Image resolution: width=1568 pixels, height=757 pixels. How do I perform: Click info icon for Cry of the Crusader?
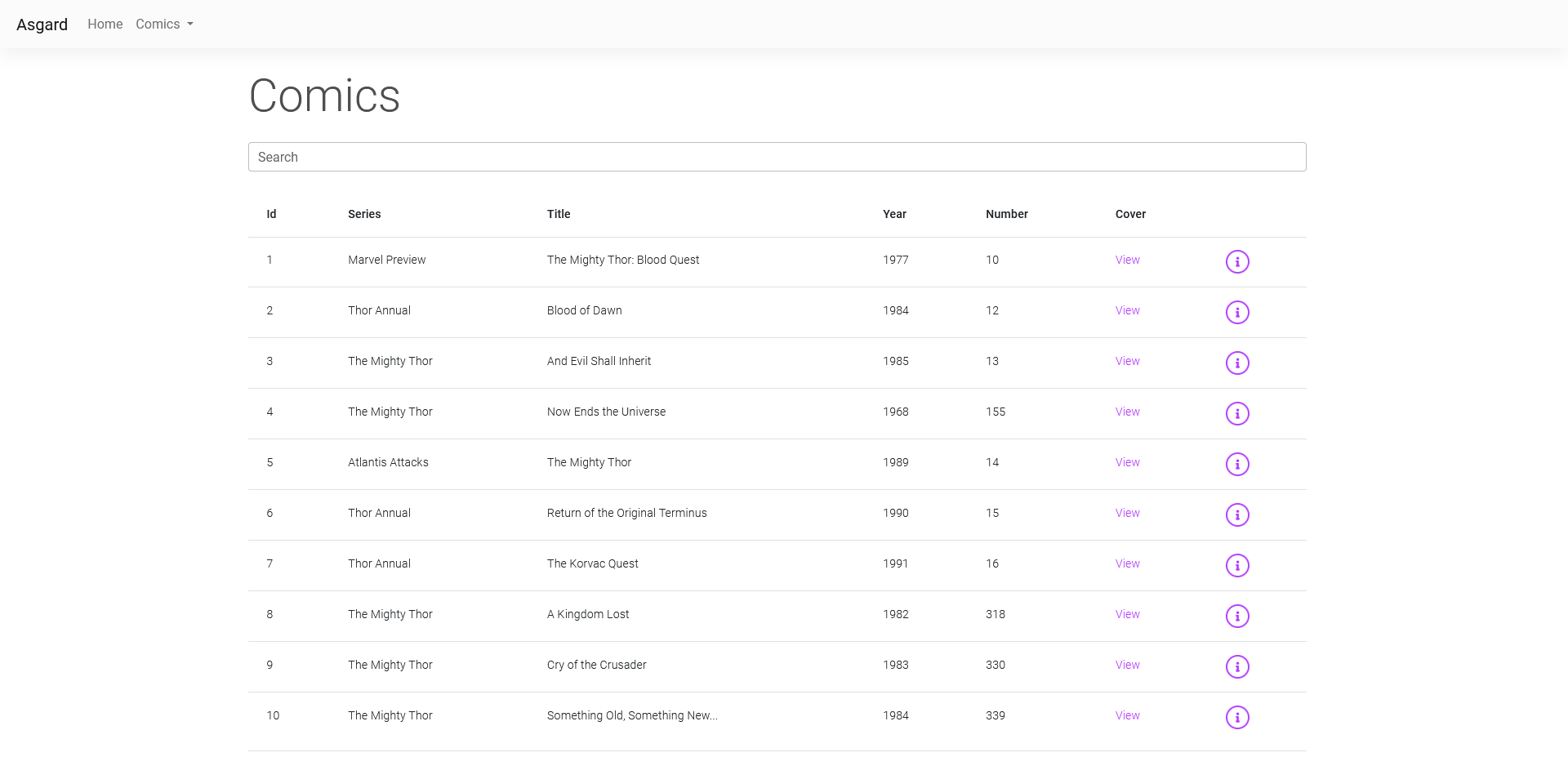click(1237, 666)
